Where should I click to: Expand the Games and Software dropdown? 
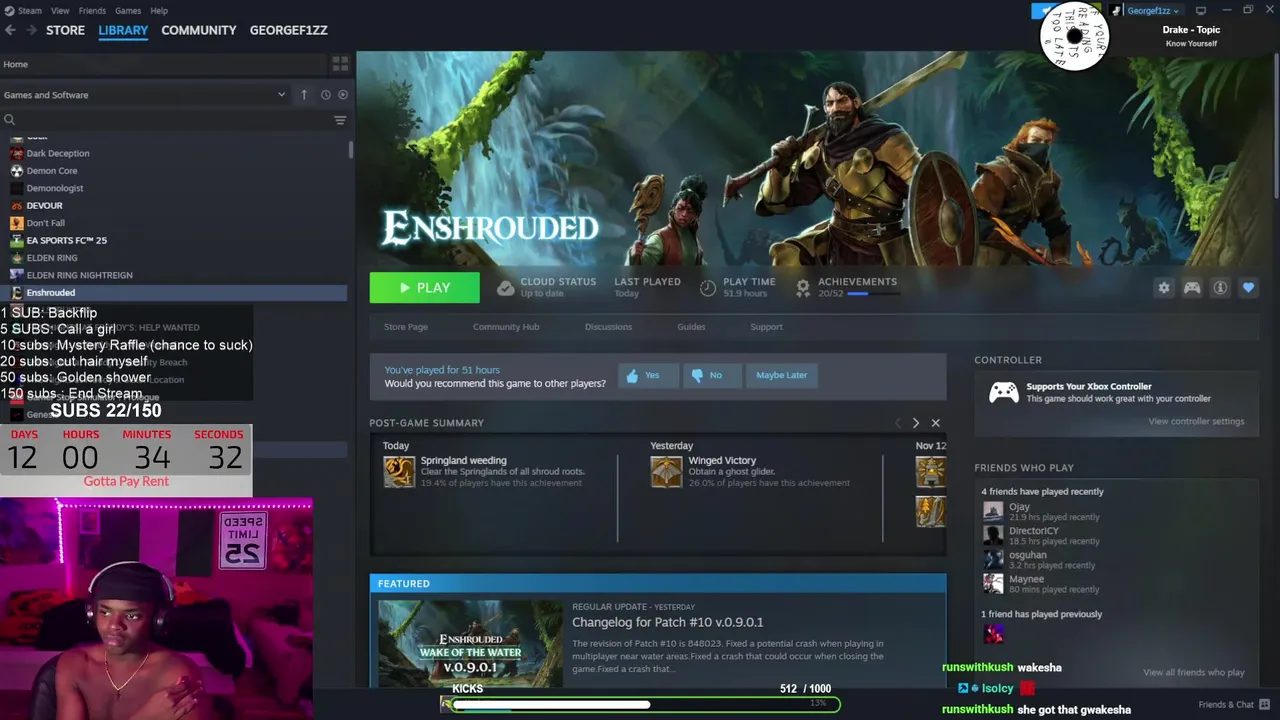pyautogui.click(x=145, y=95)
